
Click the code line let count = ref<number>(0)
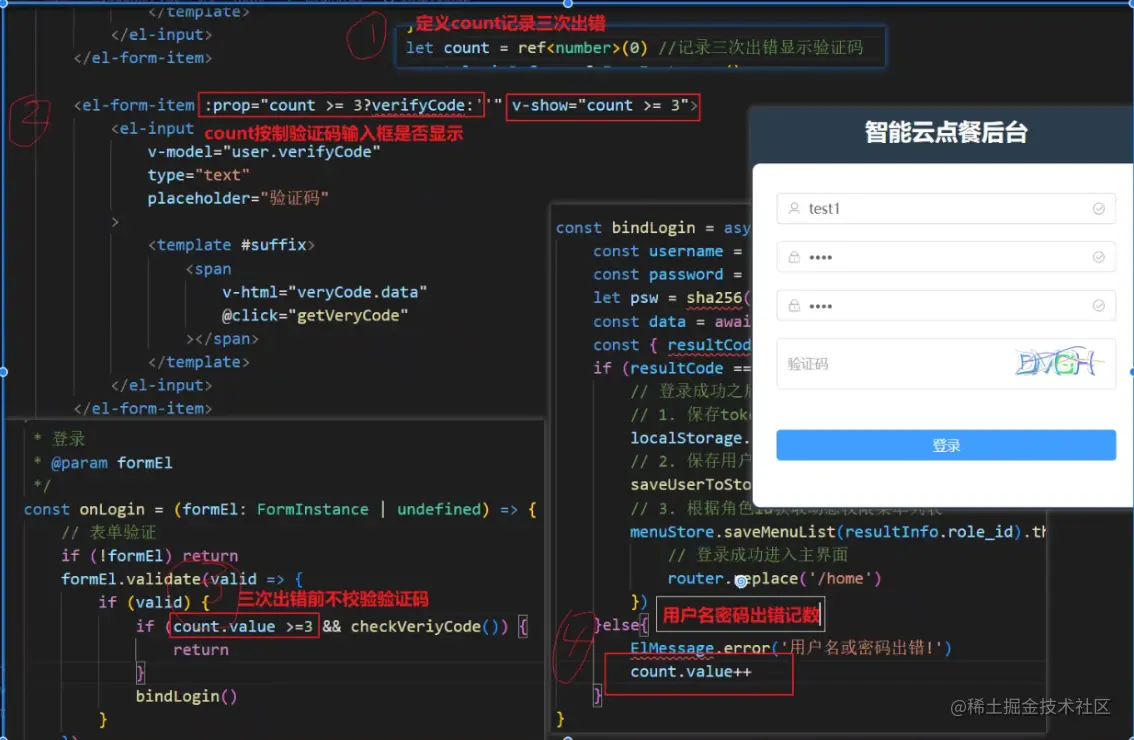526,48
